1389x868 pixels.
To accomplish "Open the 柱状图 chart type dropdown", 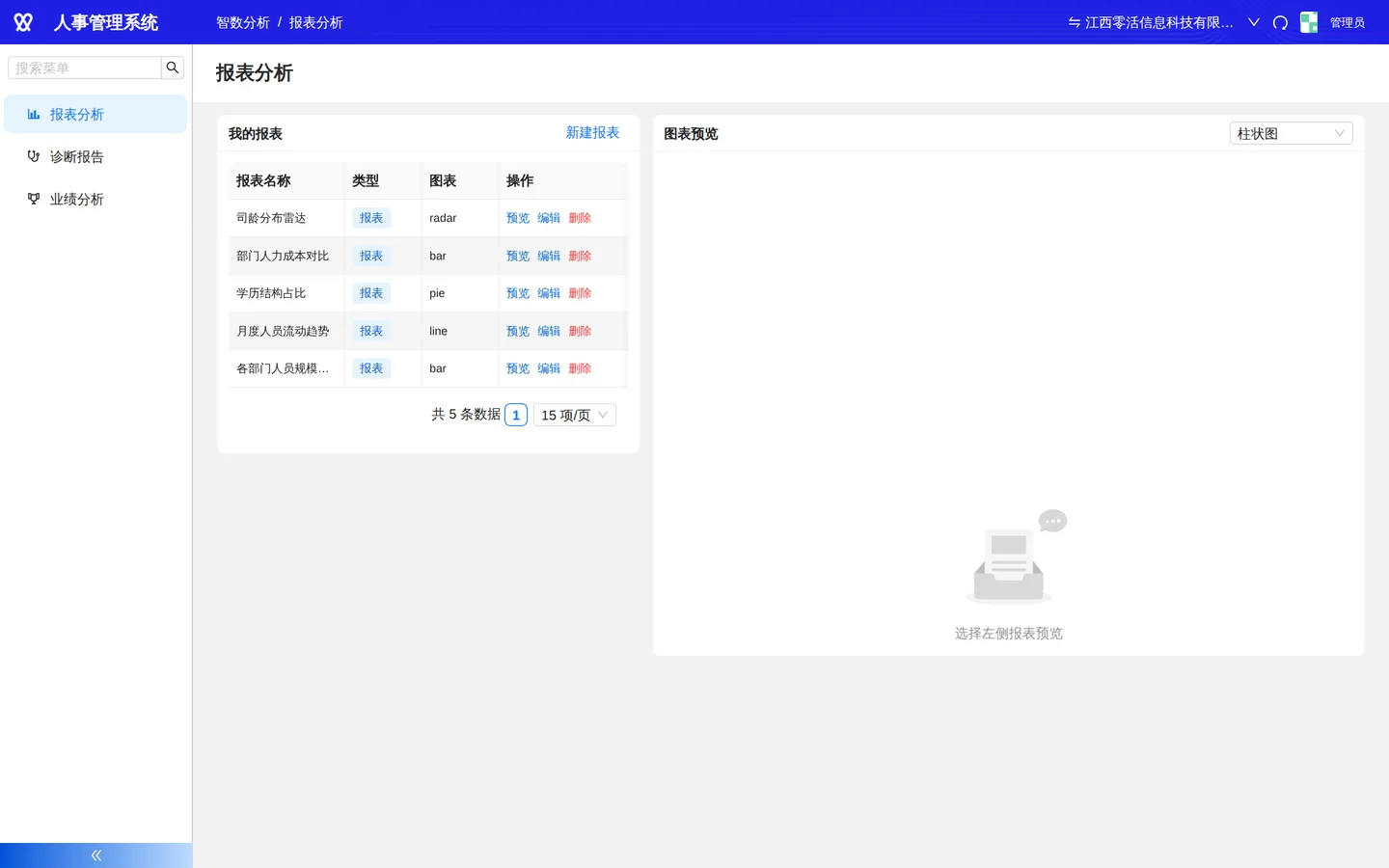I will [x=1291, y=133].
